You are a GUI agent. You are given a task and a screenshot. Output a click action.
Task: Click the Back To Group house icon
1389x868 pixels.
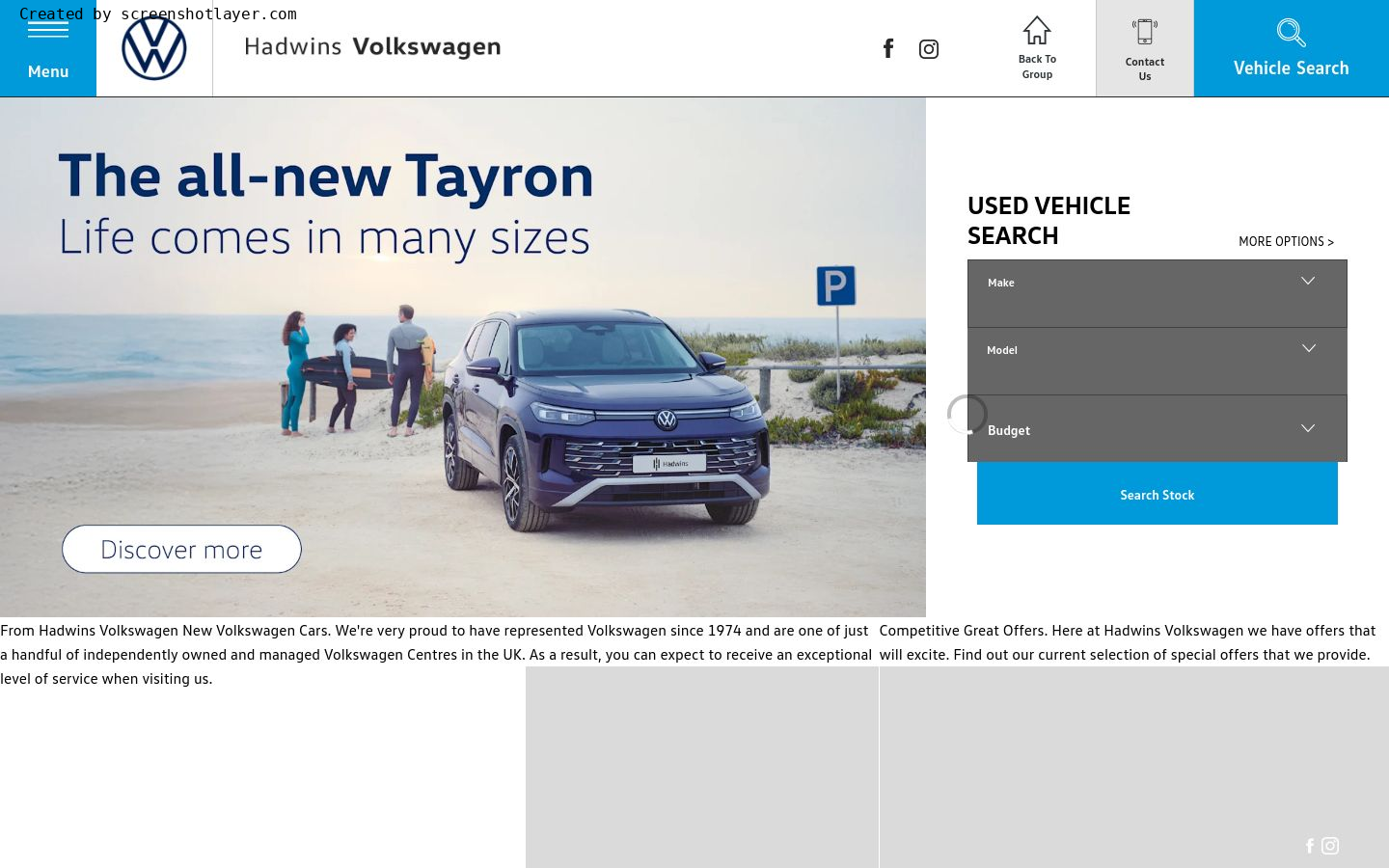(x=1037, y=31)
